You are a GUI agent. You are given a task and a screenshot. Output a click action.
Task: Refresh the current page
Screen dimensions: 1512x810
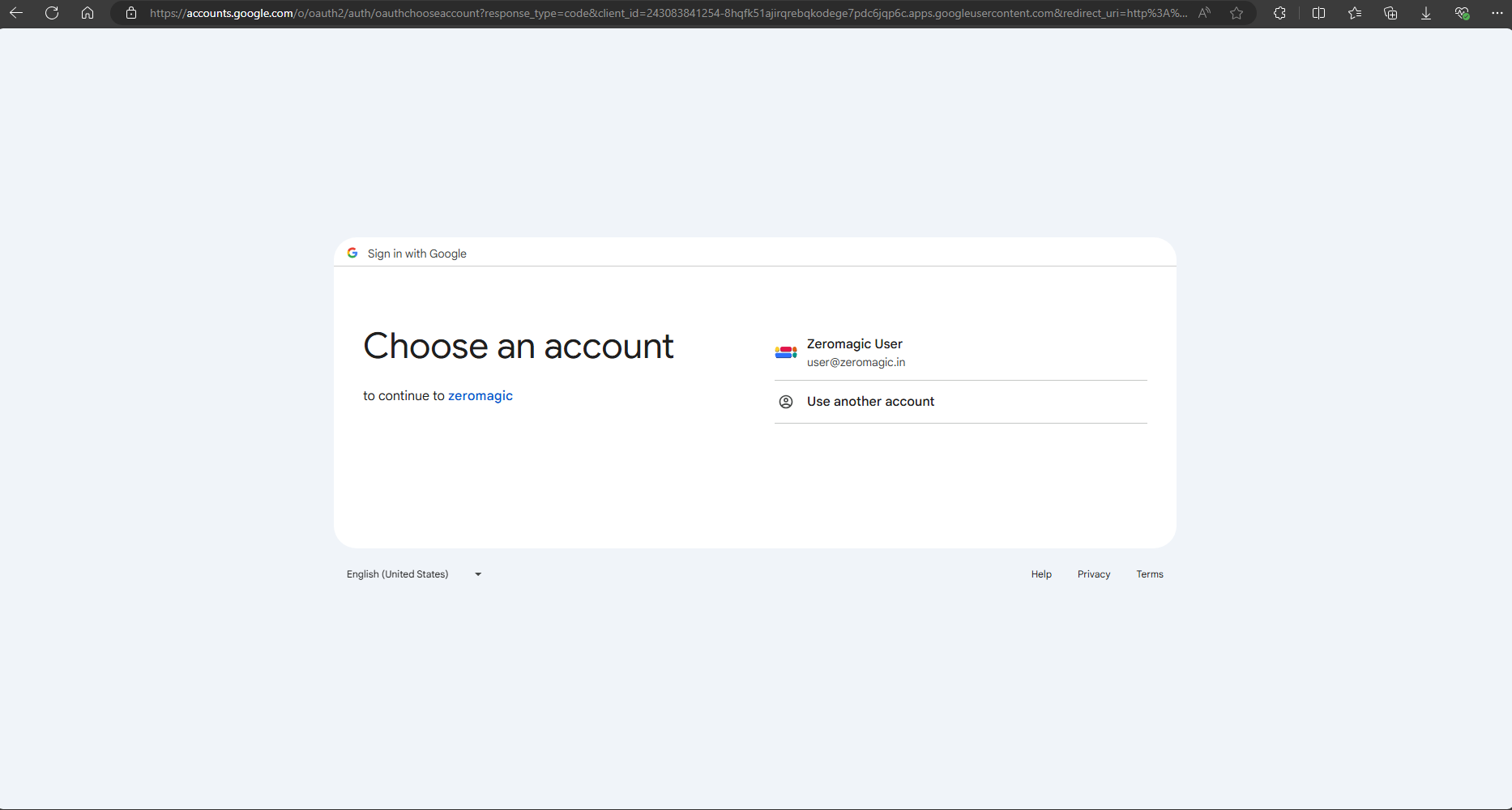tap(52, 13)
